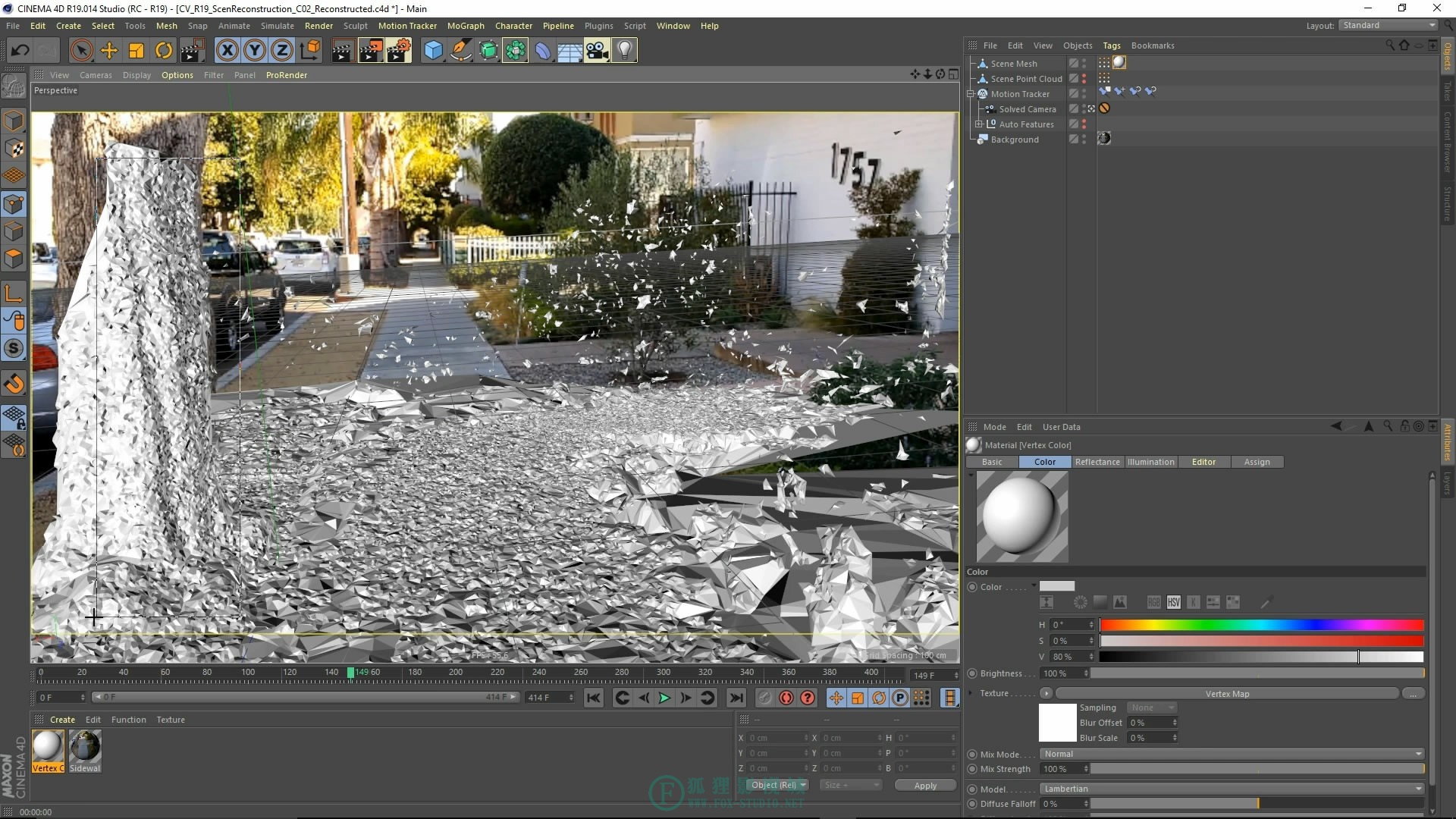This screenshot has width=1456, height=819.
Task: Click Render View clapperboard icon
Action: click(x=343, y=51)
